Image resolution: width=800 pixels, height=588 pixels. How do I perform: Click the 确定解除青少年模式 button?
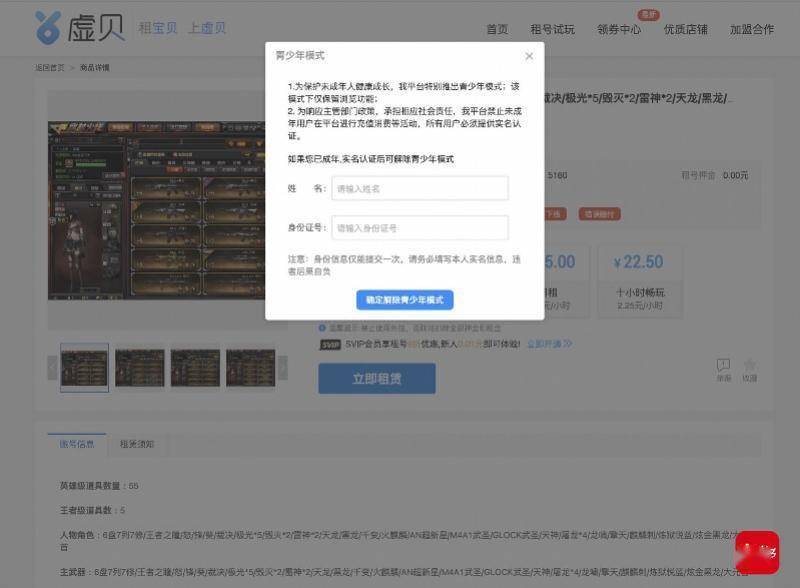(x=404, y=300)
